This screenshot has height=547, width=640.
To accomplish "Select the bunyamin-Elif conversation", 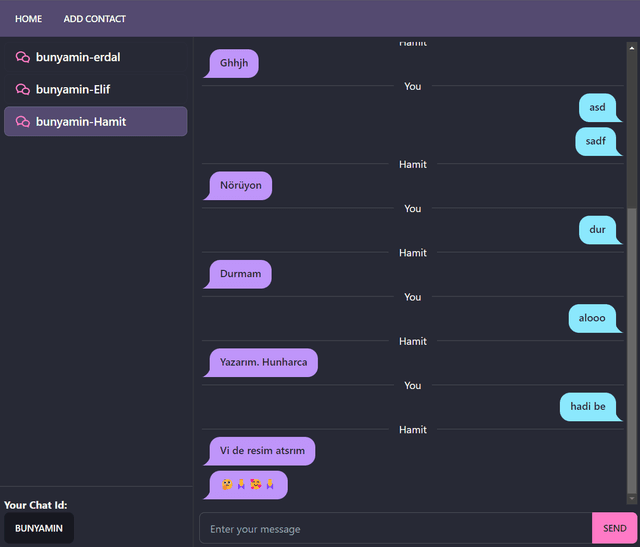I will click(x=96, y=89).
